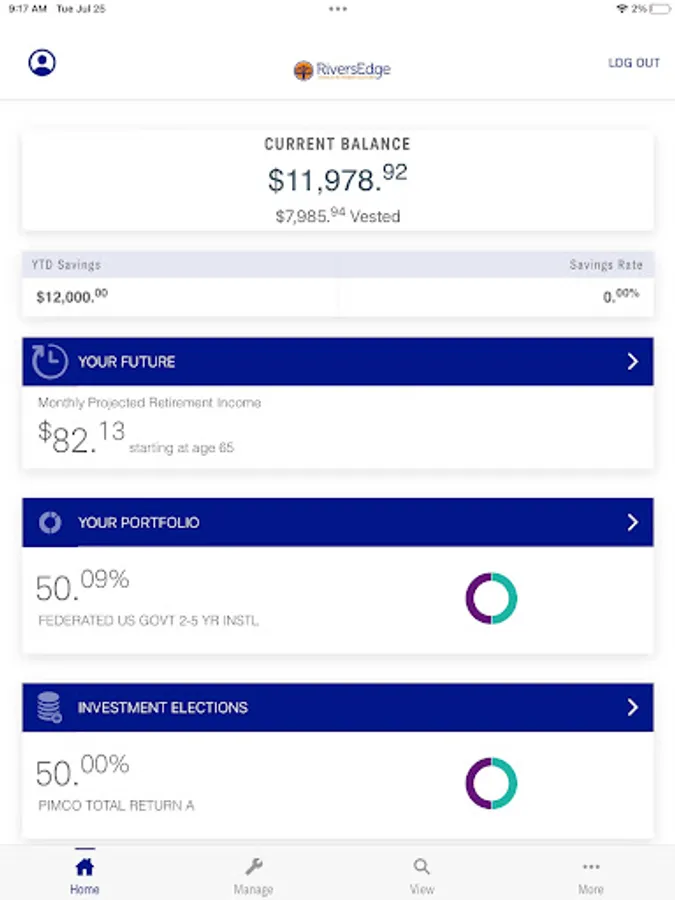
Task: Click the Your Portfolio header text
Action: pyautogui.click(x=138, y=522)
